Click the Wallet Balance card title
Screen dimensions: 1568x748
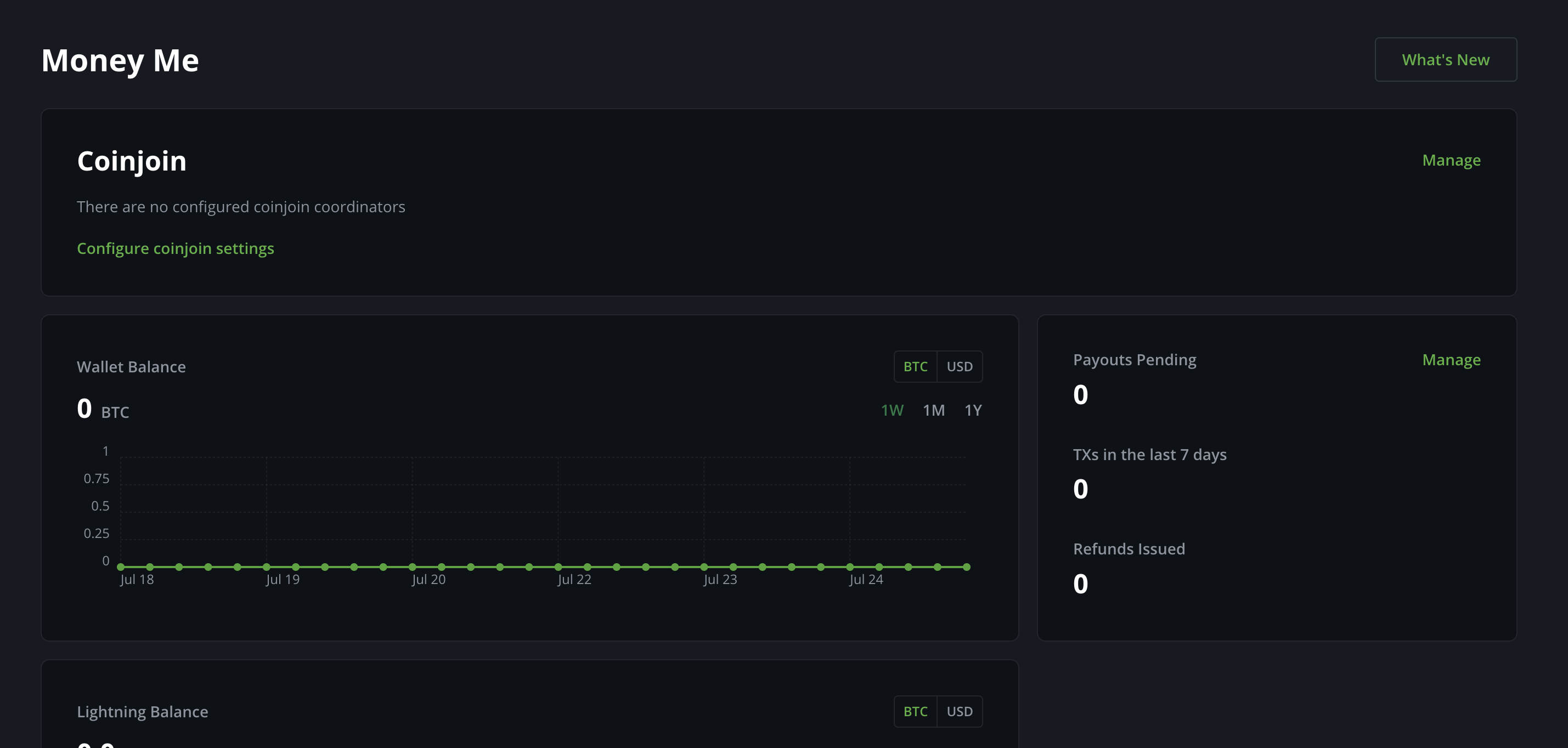(x=131, y=366)
